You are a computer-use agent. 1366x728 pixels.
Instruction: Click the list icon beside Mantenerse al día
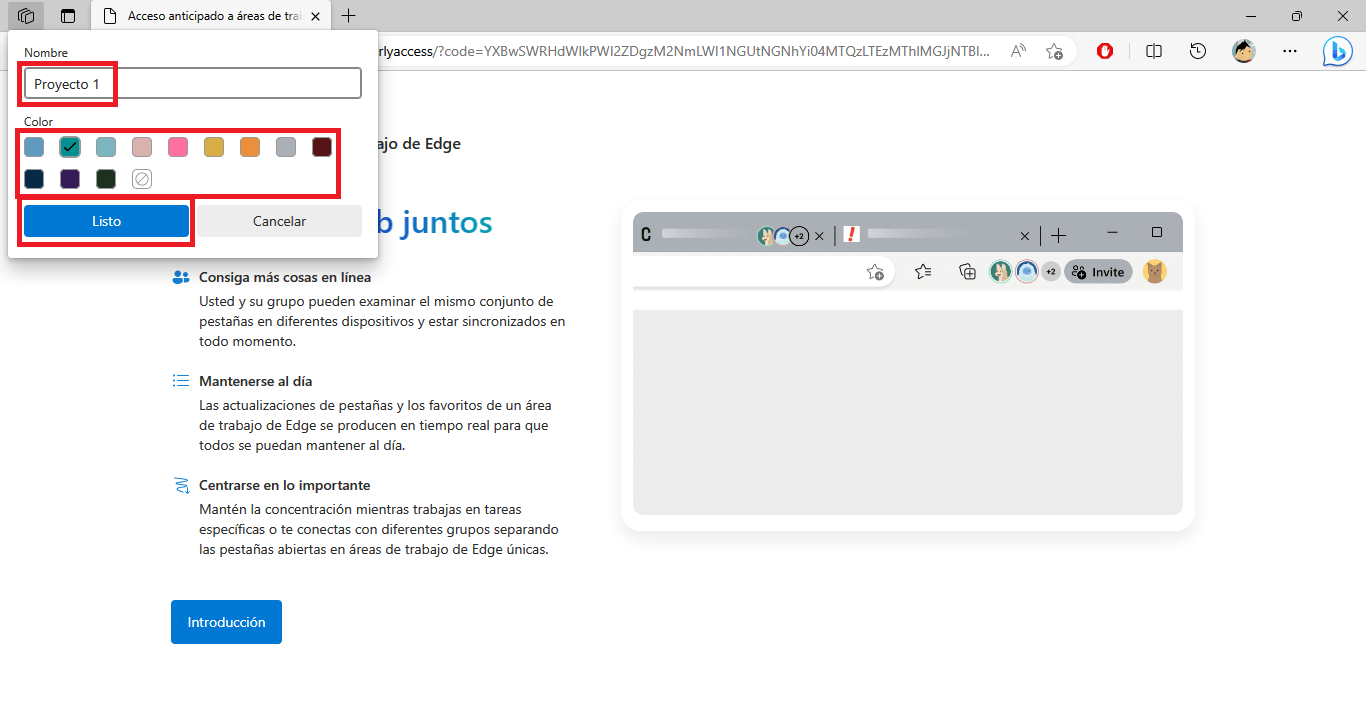(181, 381)
